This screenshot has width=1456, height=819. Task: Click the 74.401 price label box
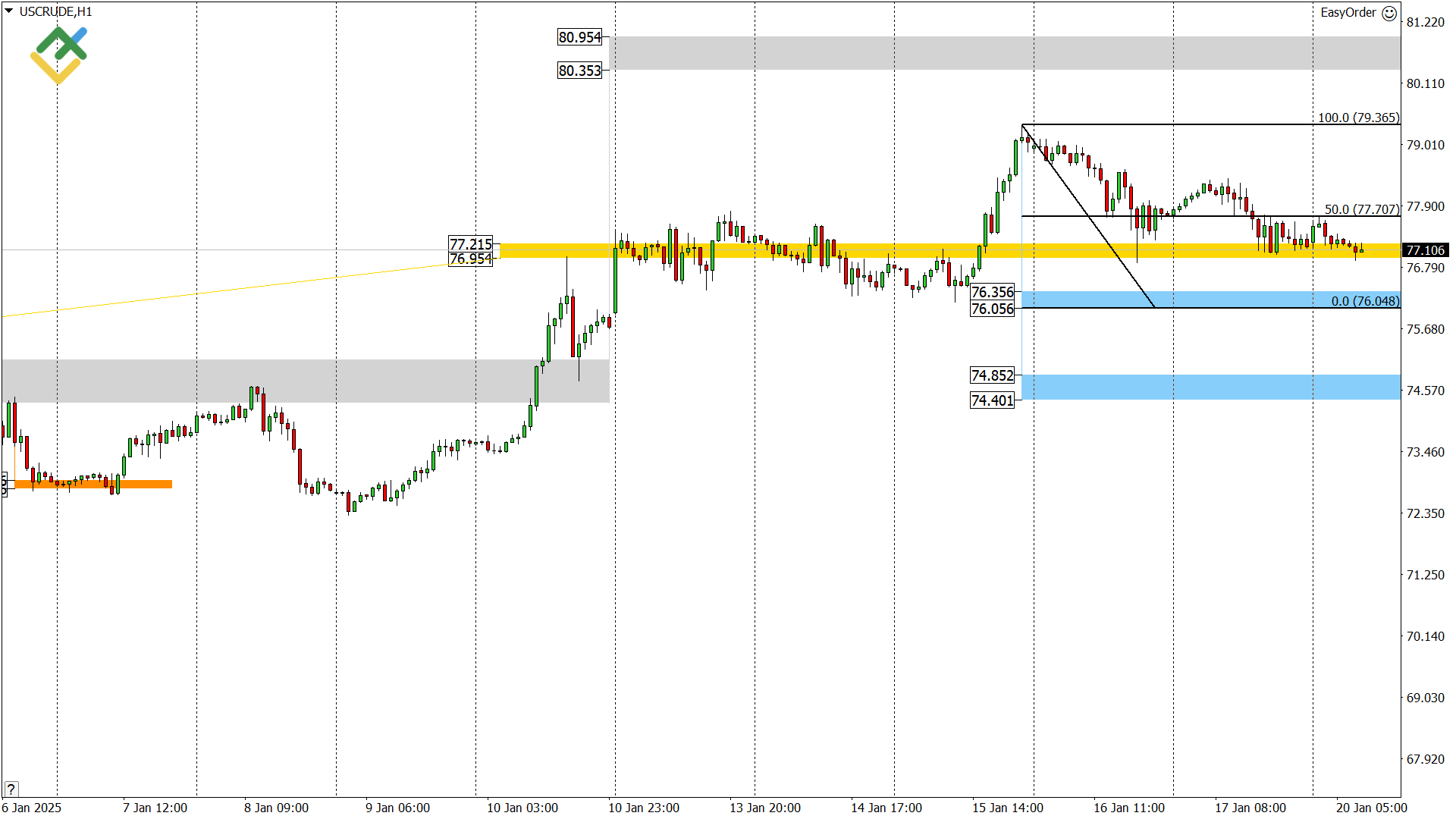point(992,400)
